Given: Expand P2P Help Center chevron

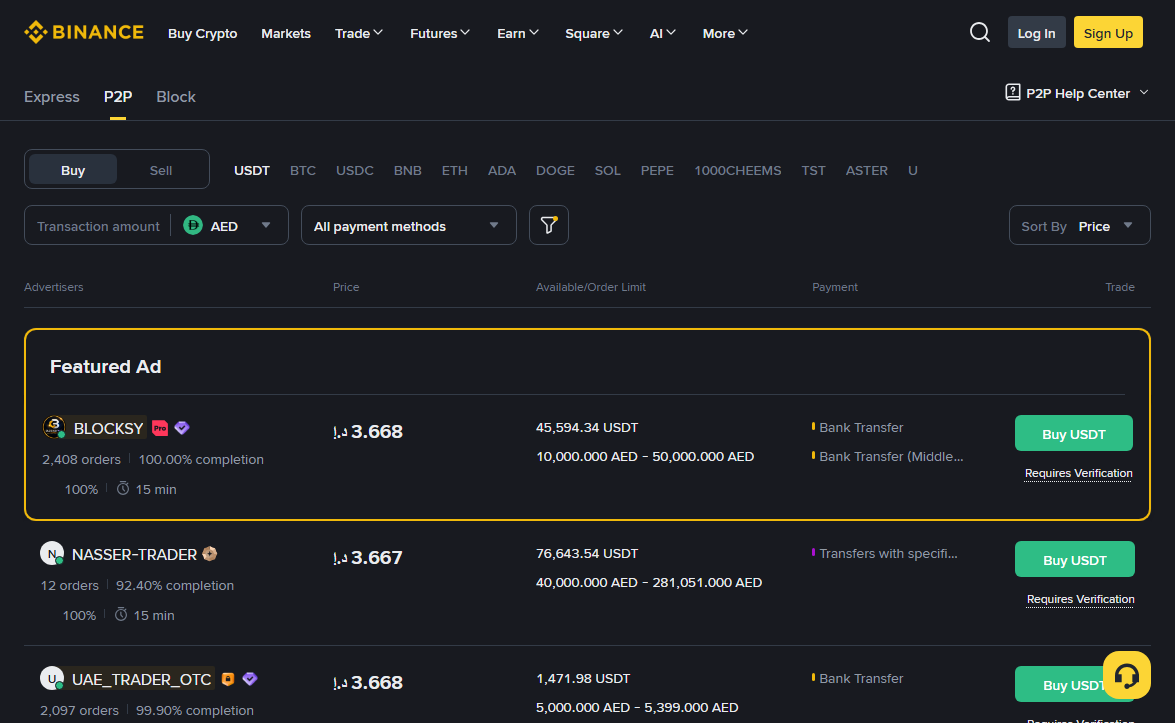Looking at the screenshot, I should click(x=1144, y=92).
